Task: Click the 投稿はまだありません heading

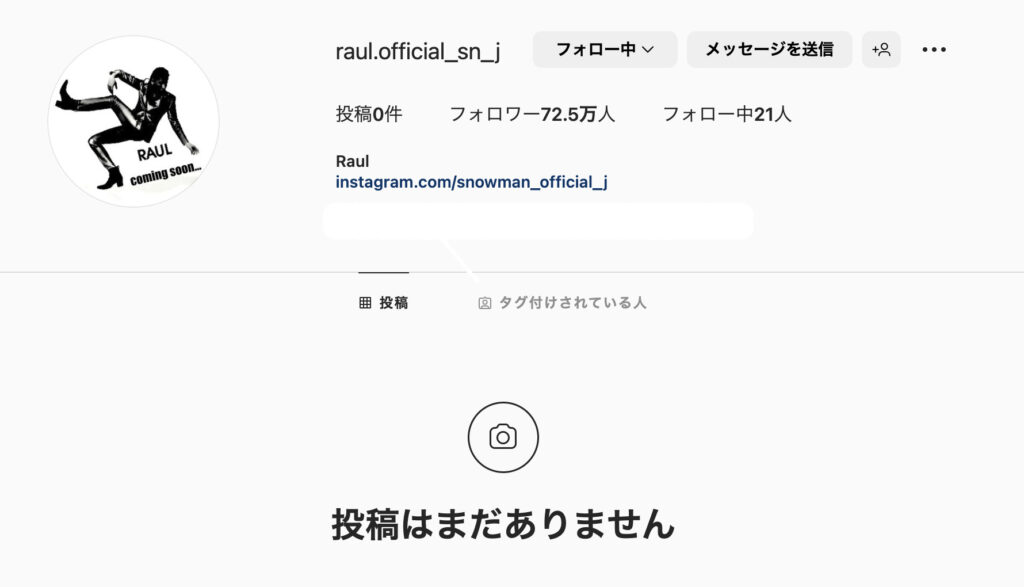Action: coord(503,524)
